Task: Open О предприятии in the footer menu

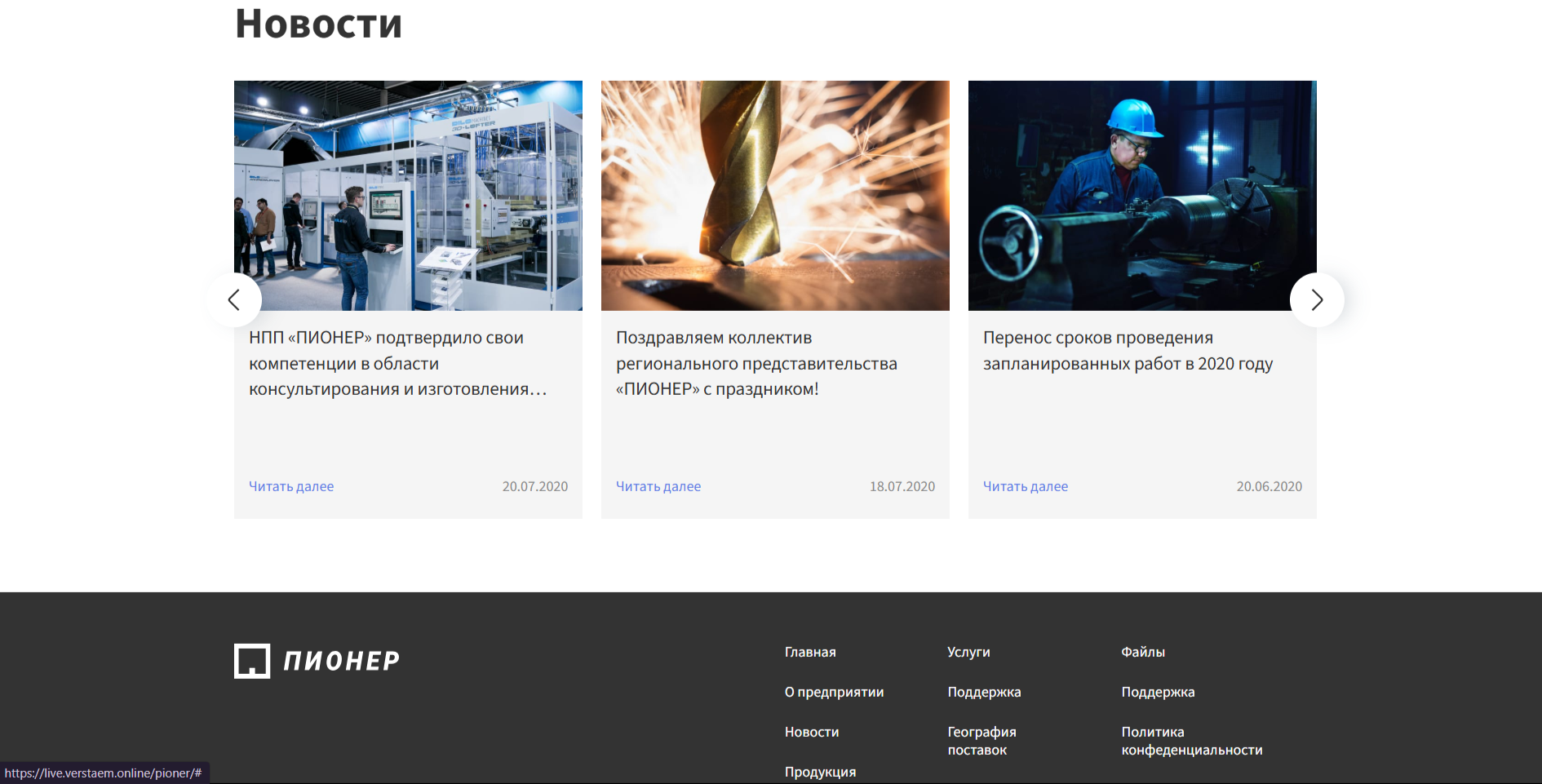Action: click(834, 692)
